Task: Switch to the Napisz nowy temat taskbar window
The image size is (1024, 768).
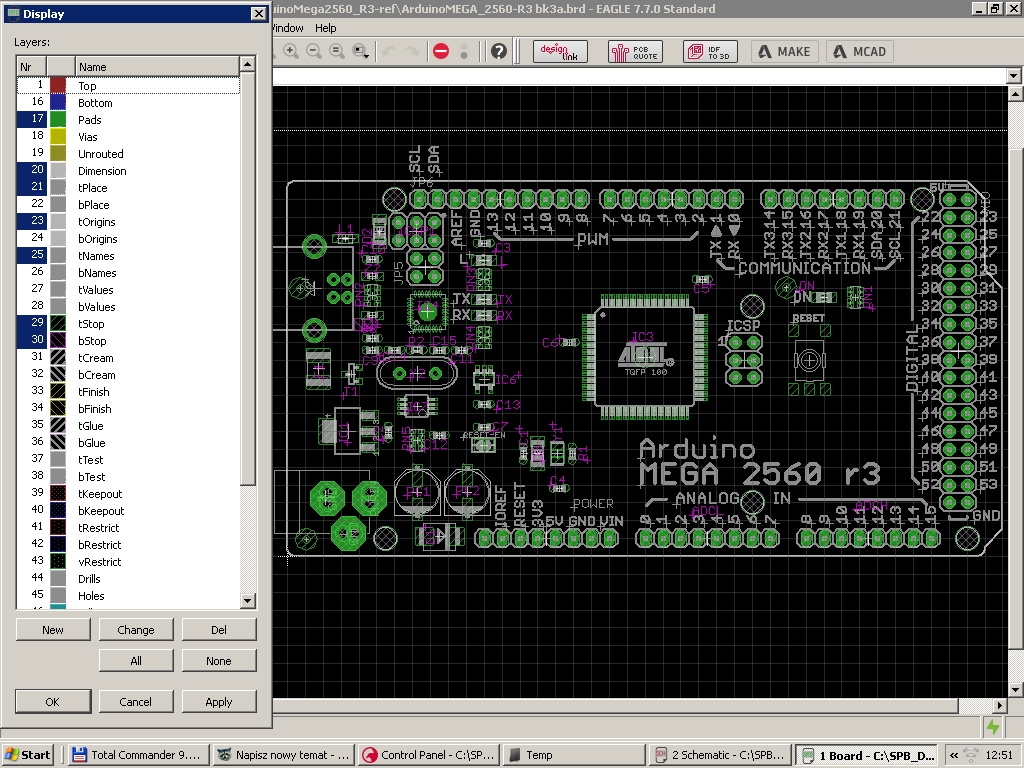Action: [284, 755]
